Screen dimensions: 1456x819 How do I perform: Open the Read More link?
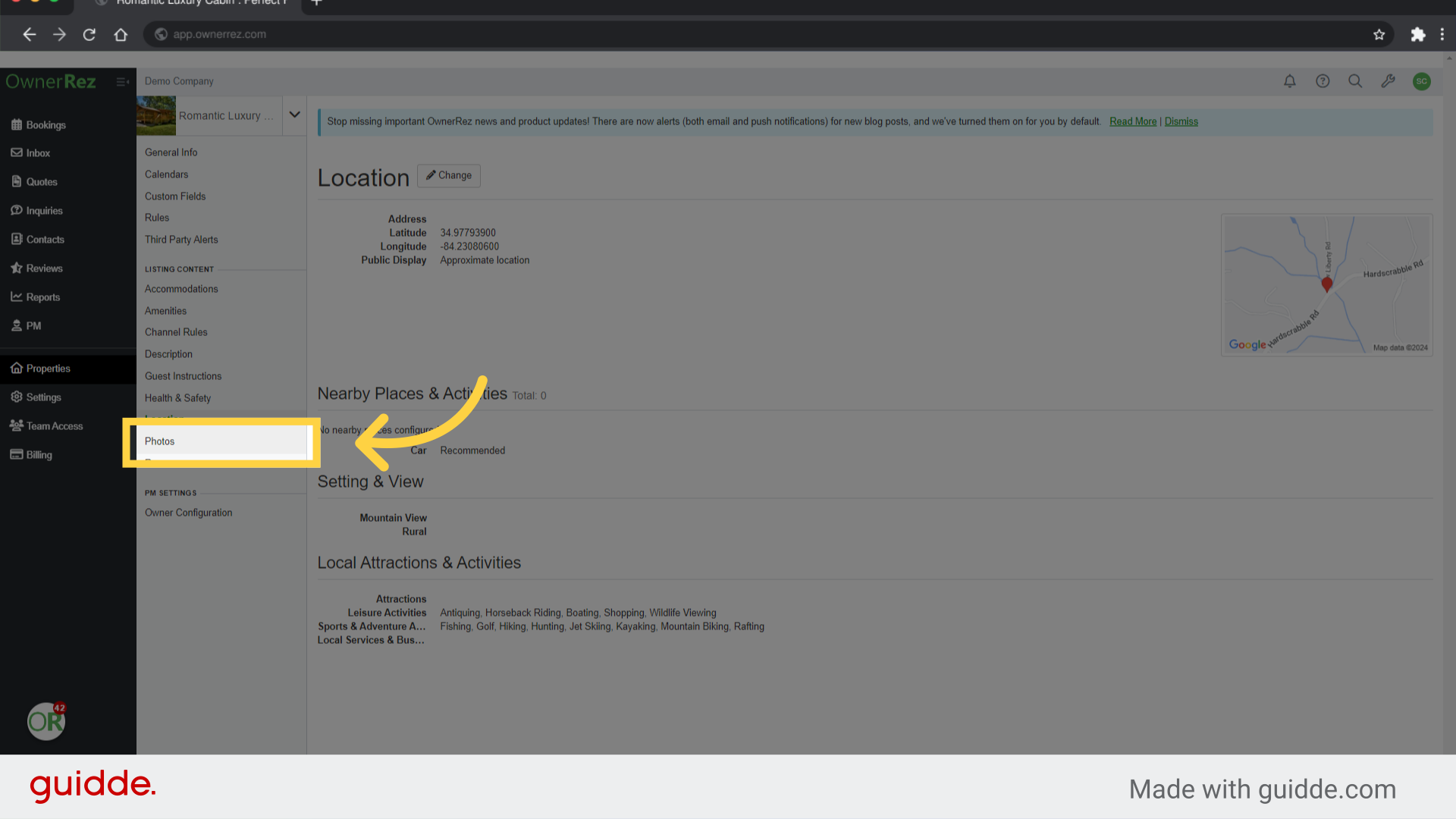tap(1132, 121)
